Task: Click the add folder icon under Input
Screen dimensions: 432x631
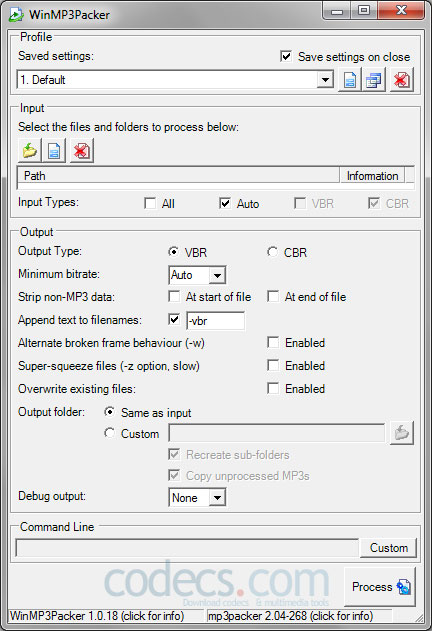Action: click(x=29, y=151)
